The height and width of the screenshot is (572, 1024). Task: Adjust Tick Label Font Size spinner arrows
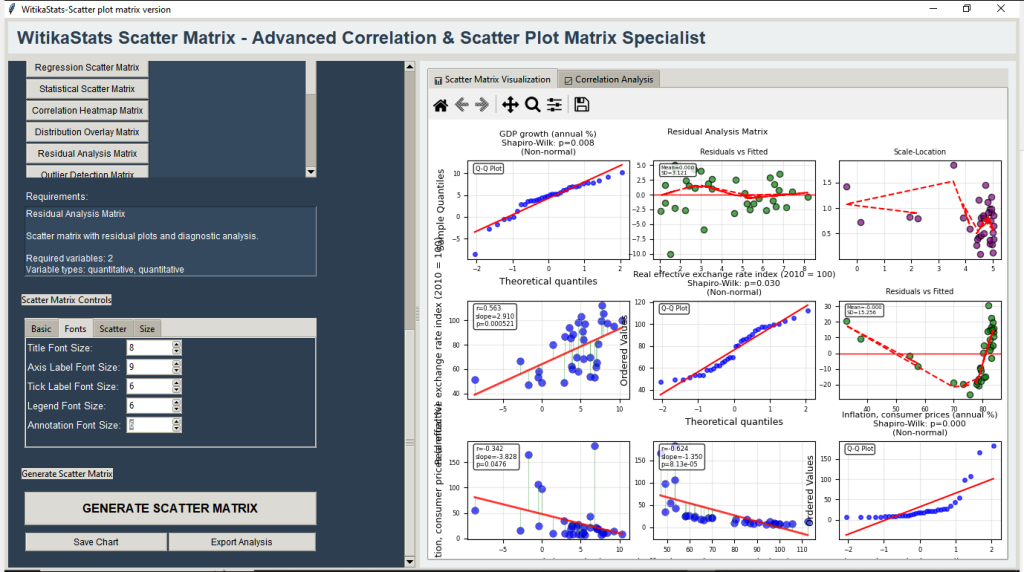(176, 386)
